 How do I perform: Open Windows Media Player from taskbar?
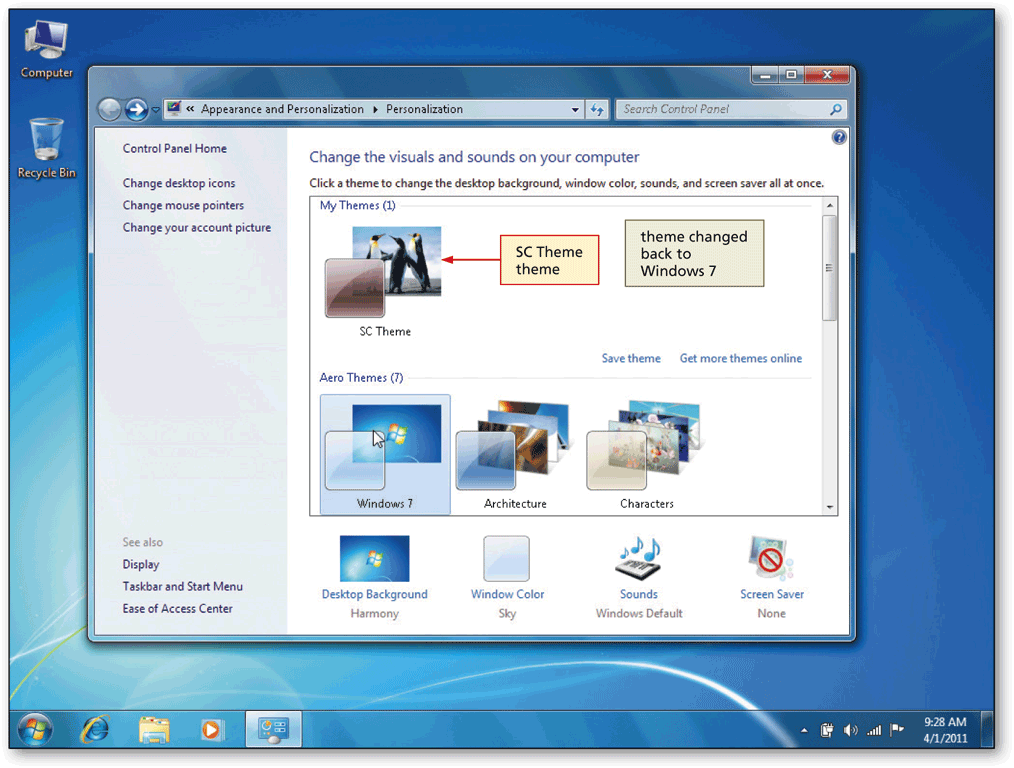(x=211, y=730)
